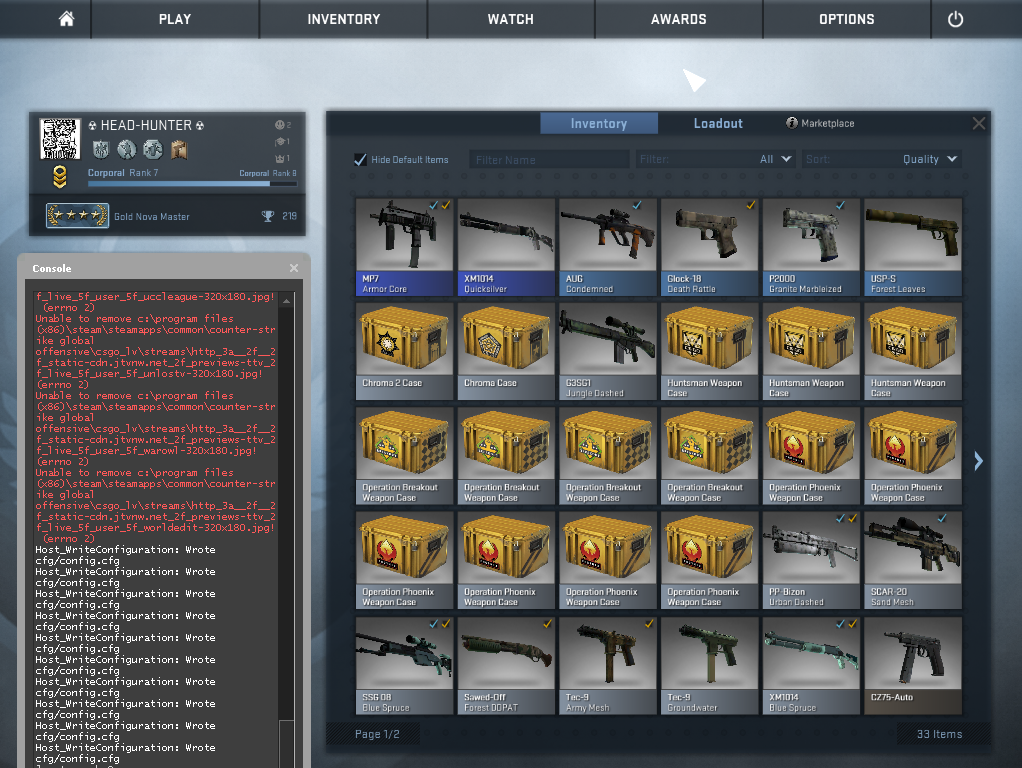Select the XM1014 Quicksilver item
Viewport: 1022px width, 768px height.
(x=506, y=247)
